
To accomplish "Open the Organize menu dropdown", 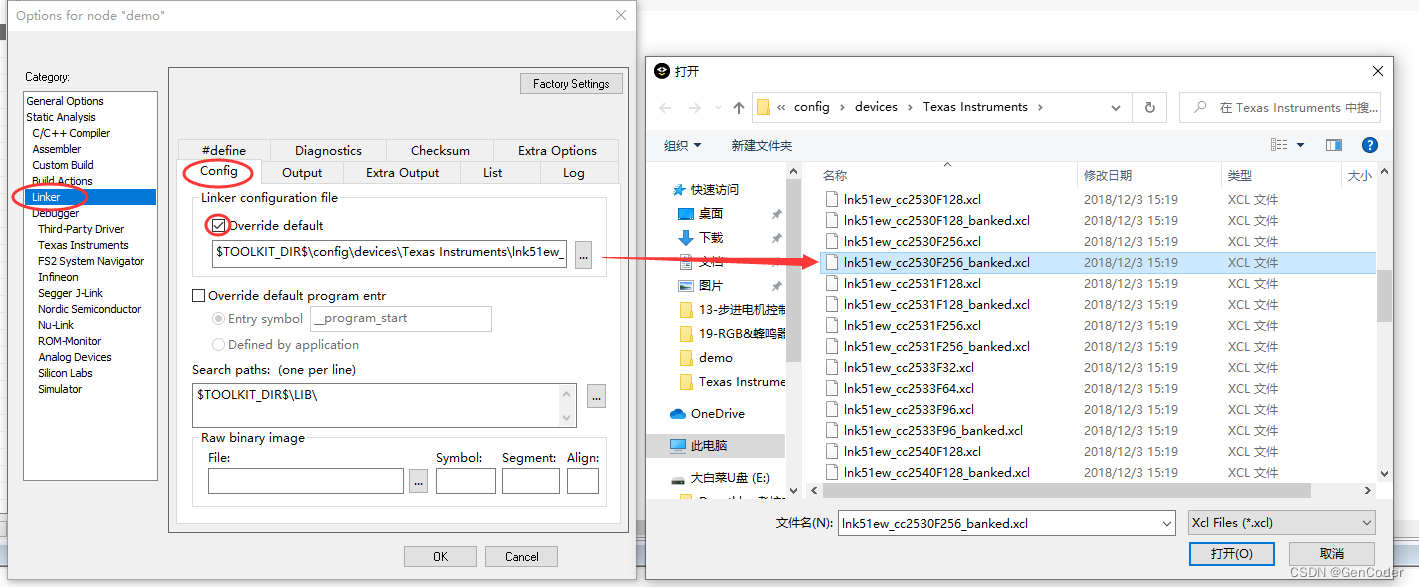I will (683, 145).
